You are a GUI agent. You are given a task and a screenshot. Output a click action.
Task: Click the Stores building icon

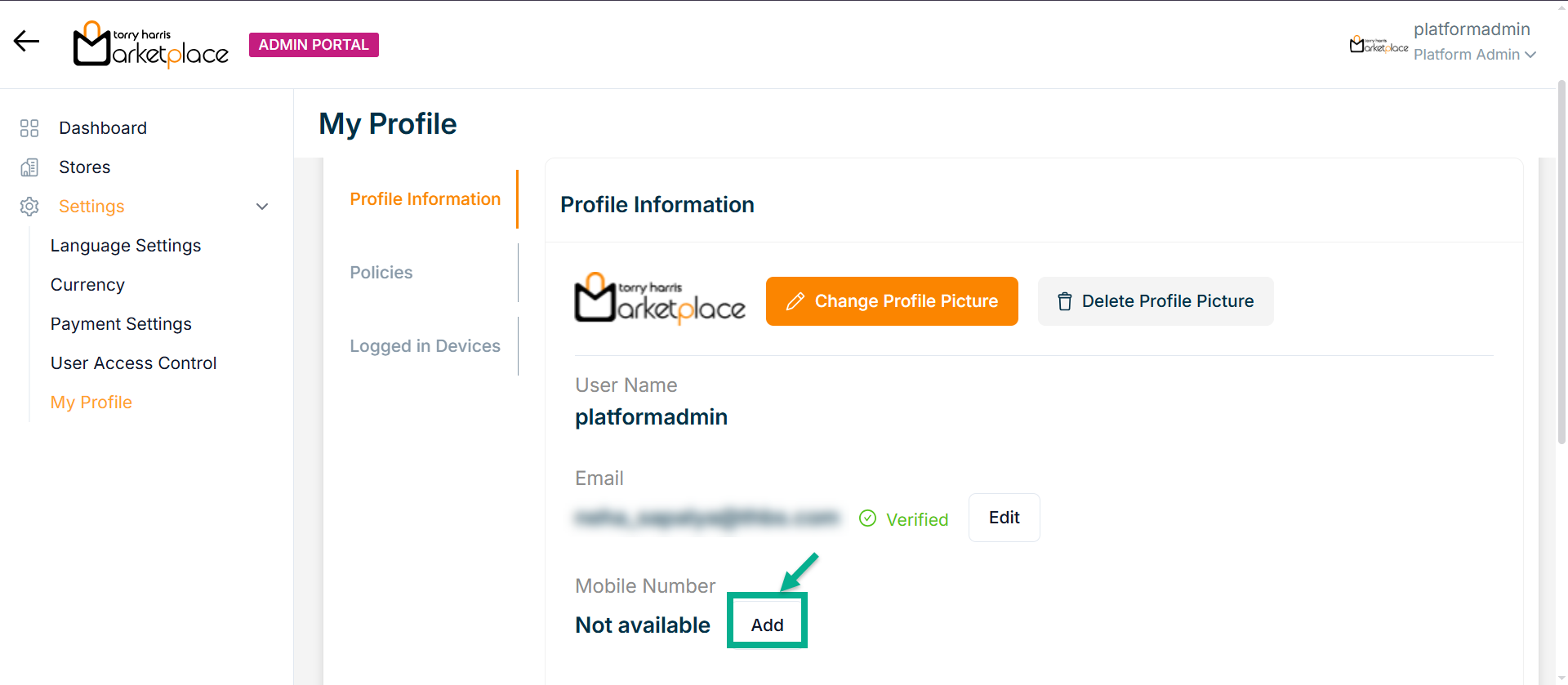coord(29,167)
